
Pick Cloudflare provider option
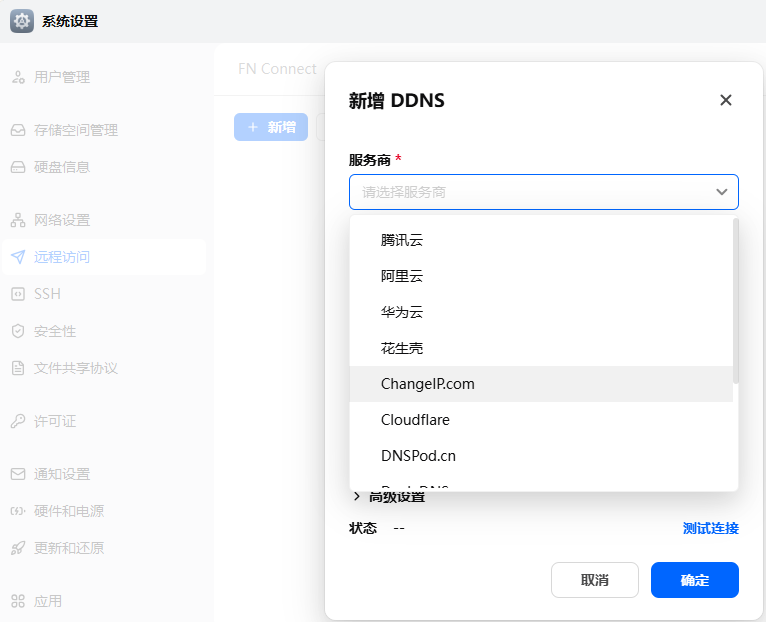click(541, 420)
